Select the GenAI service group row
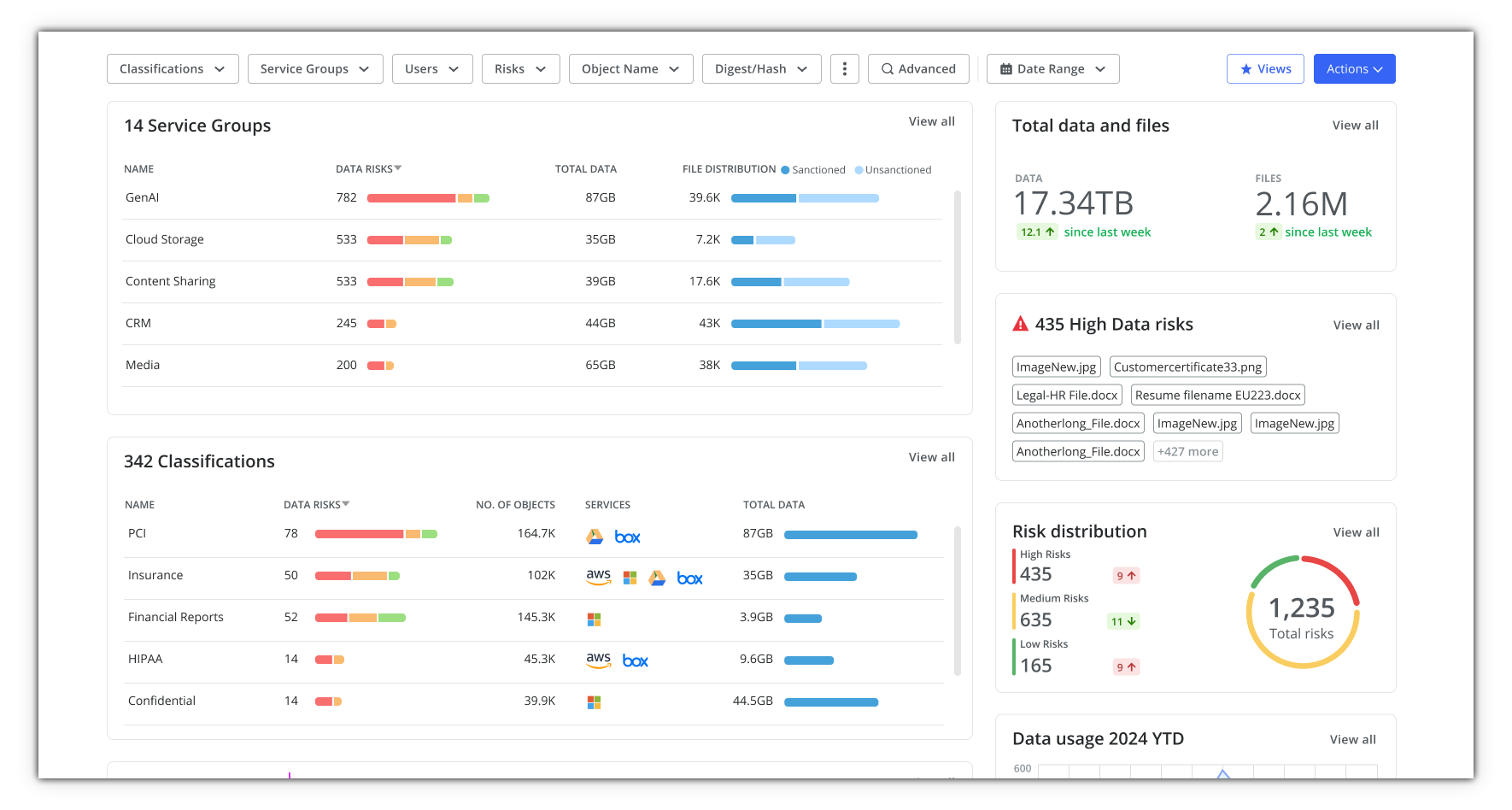The height and width of the screenshot is (810, 1512). point(143,197)
